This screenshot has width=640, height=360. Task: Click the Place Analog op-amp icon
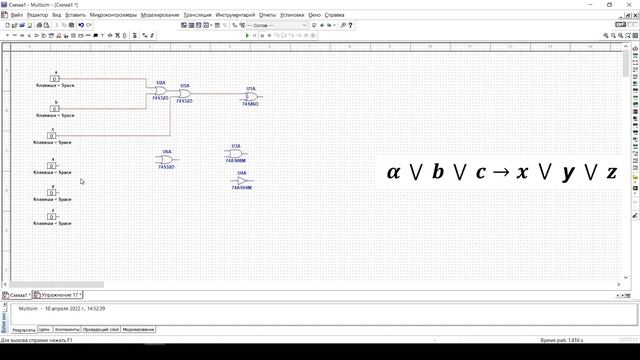point(36,36)
